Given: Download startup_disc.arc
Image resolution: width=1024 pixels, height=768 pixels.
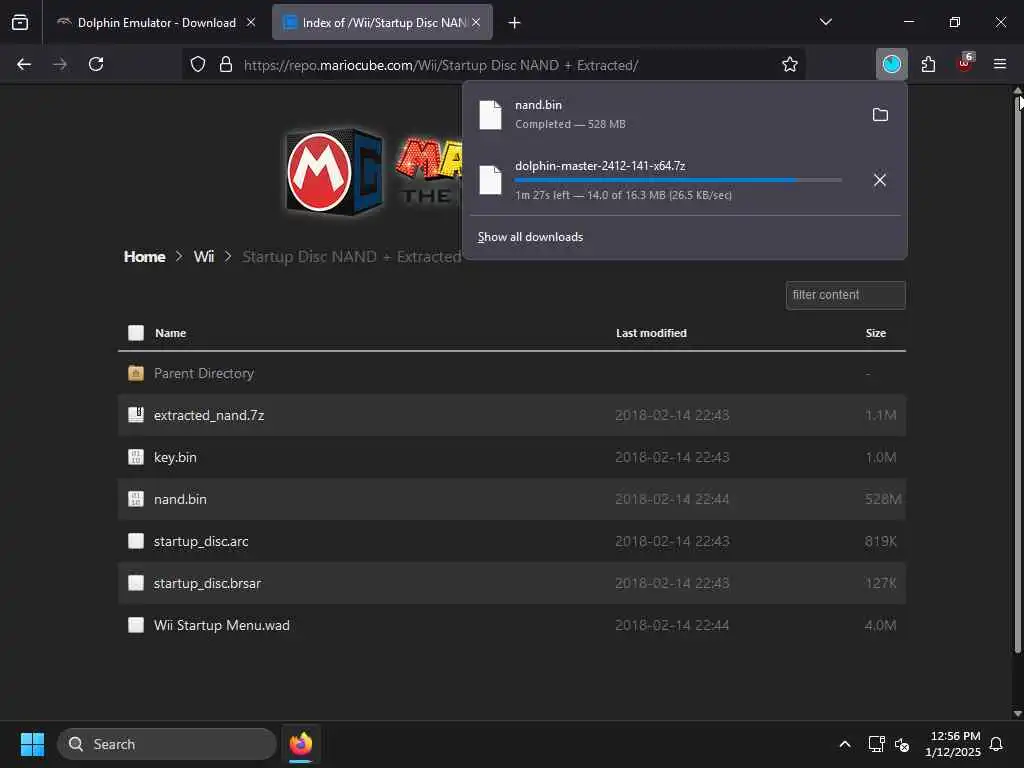Looking at the screenshot, I should (x=201, y=541).
